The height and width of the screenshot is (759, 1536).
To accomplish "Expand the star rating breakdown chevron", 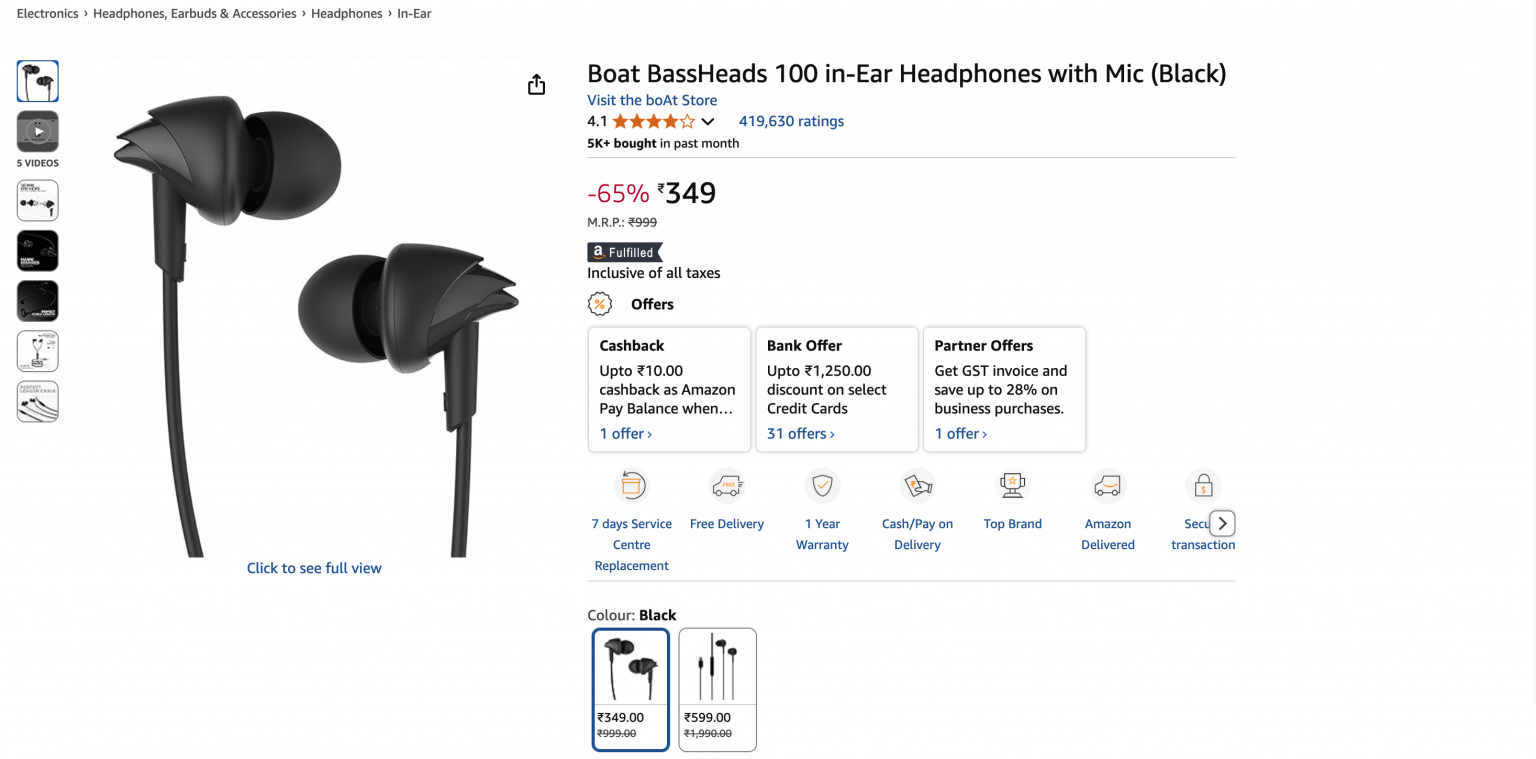I will [x=708, y=122].
